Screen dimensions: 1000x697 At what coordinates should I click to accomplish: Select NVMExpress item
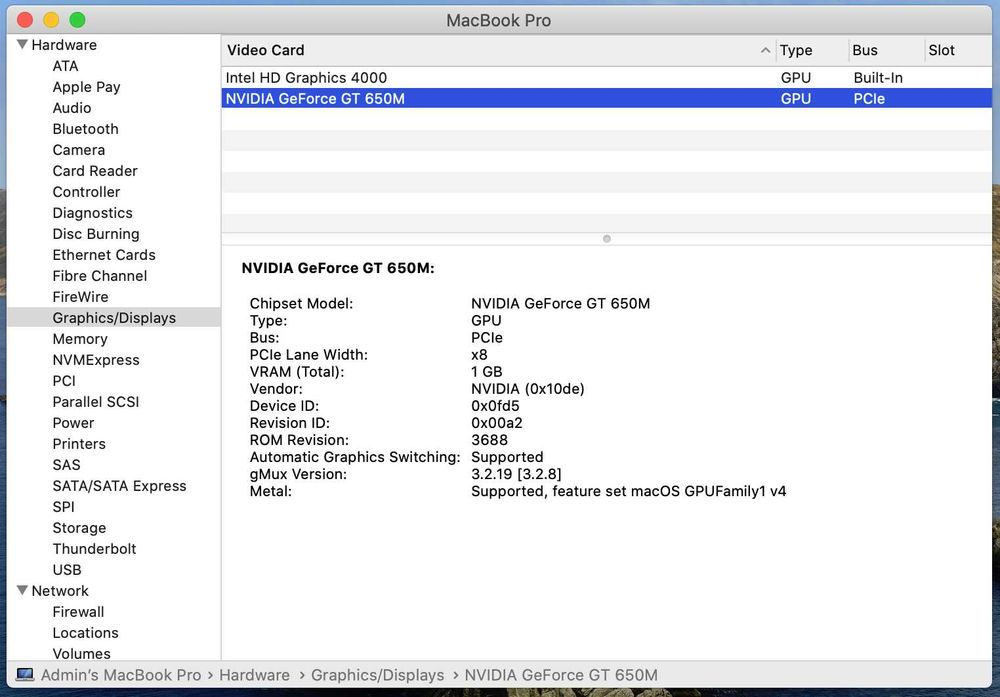click(96, 360)
